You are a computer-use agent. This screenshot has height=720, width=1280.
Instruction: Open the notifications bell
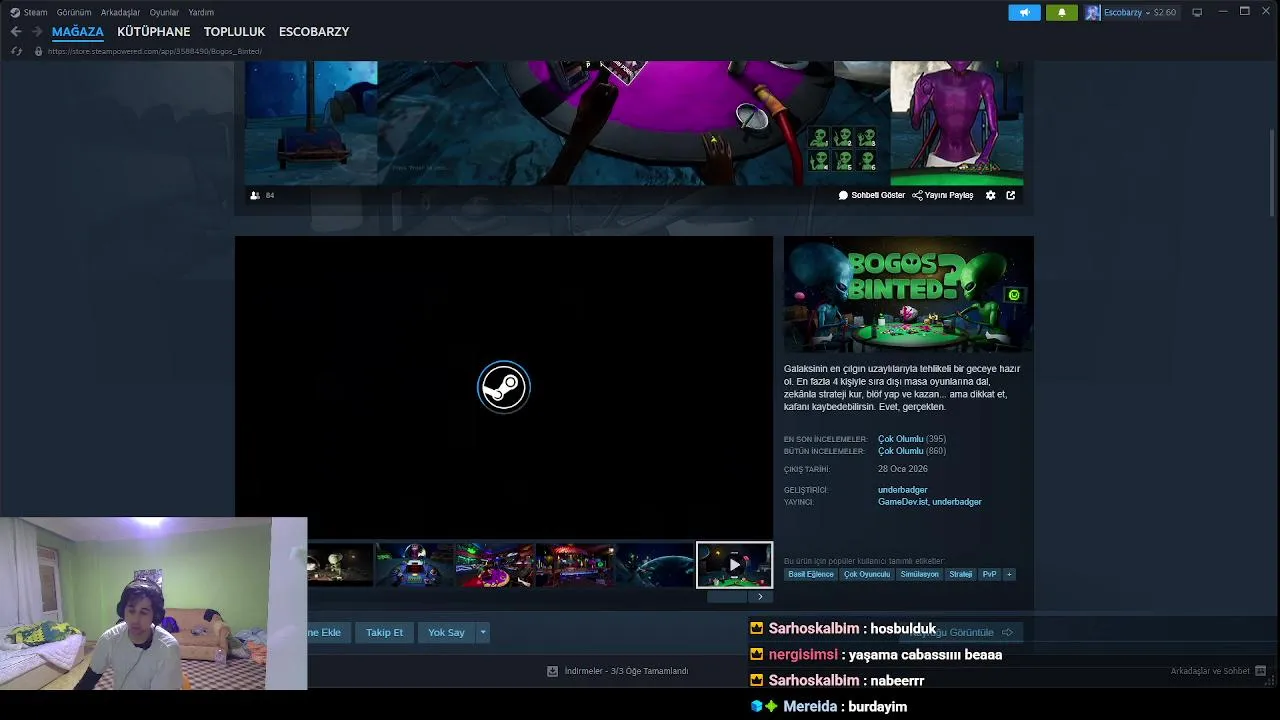click(x=1062, y=12)
